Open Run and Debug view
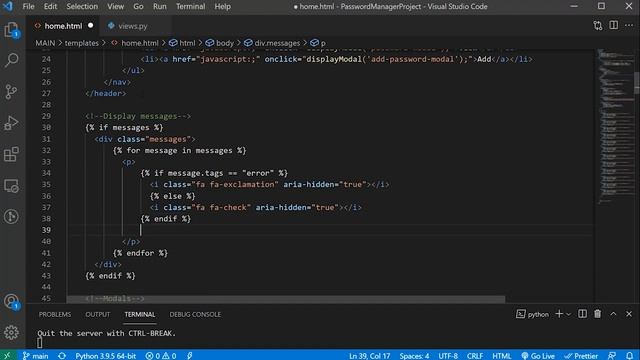This screenshot has height=360, width=640. 11,123
